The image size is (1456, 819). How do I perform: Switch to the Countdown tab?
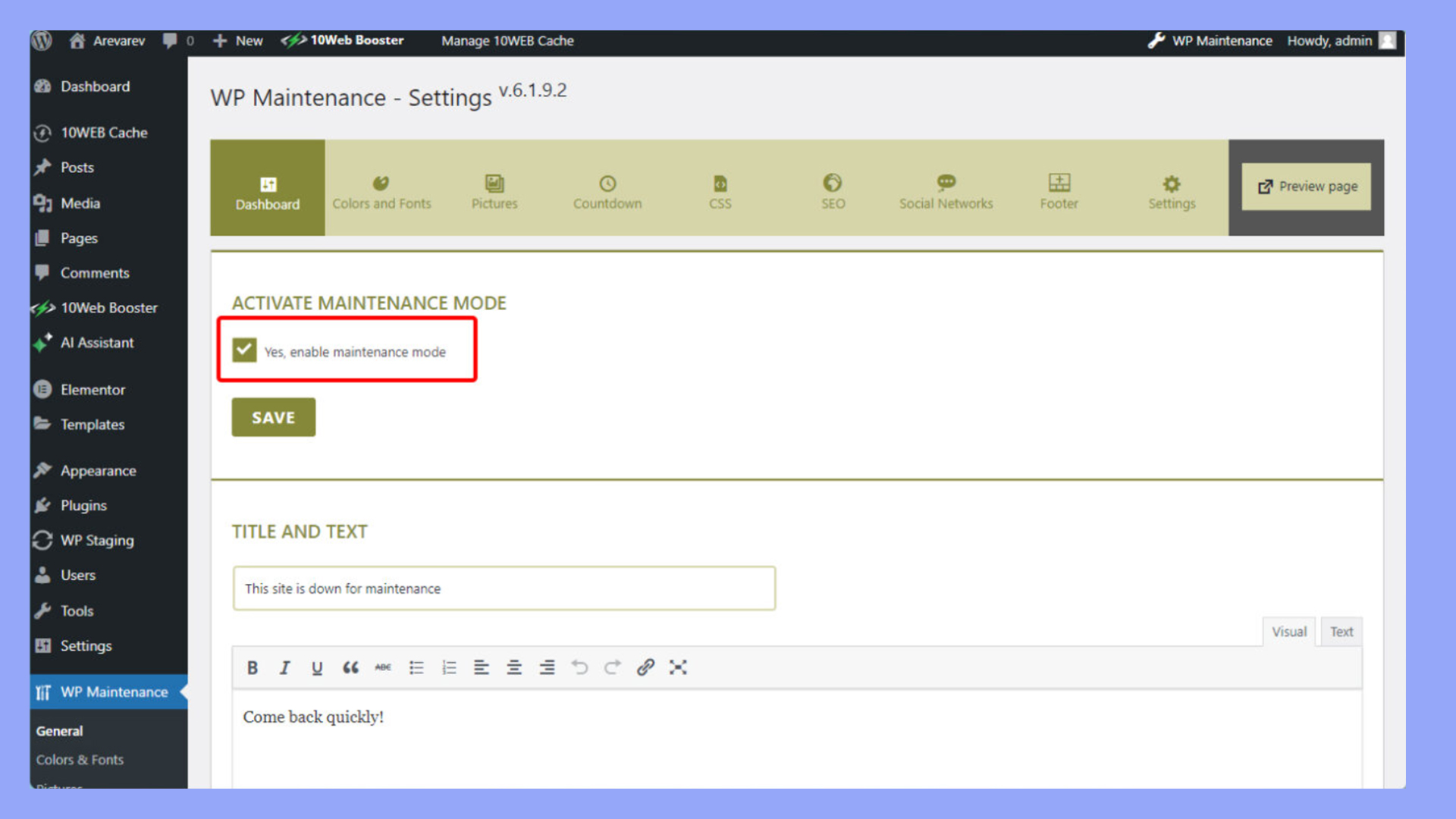click(x=607, y=191)
